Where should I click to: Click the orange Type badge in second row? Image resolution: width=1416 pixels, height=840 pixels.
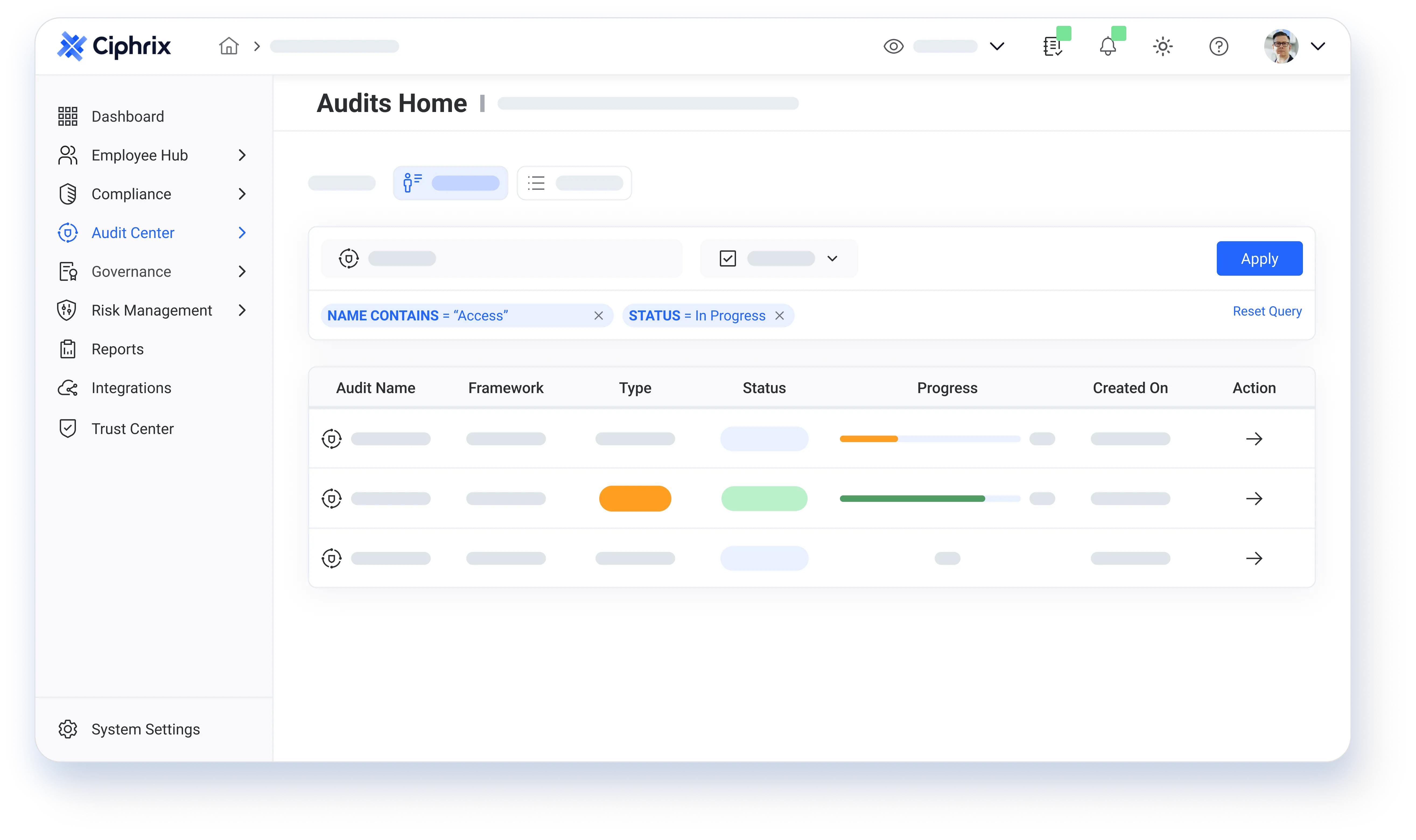[x=635, y=499]
